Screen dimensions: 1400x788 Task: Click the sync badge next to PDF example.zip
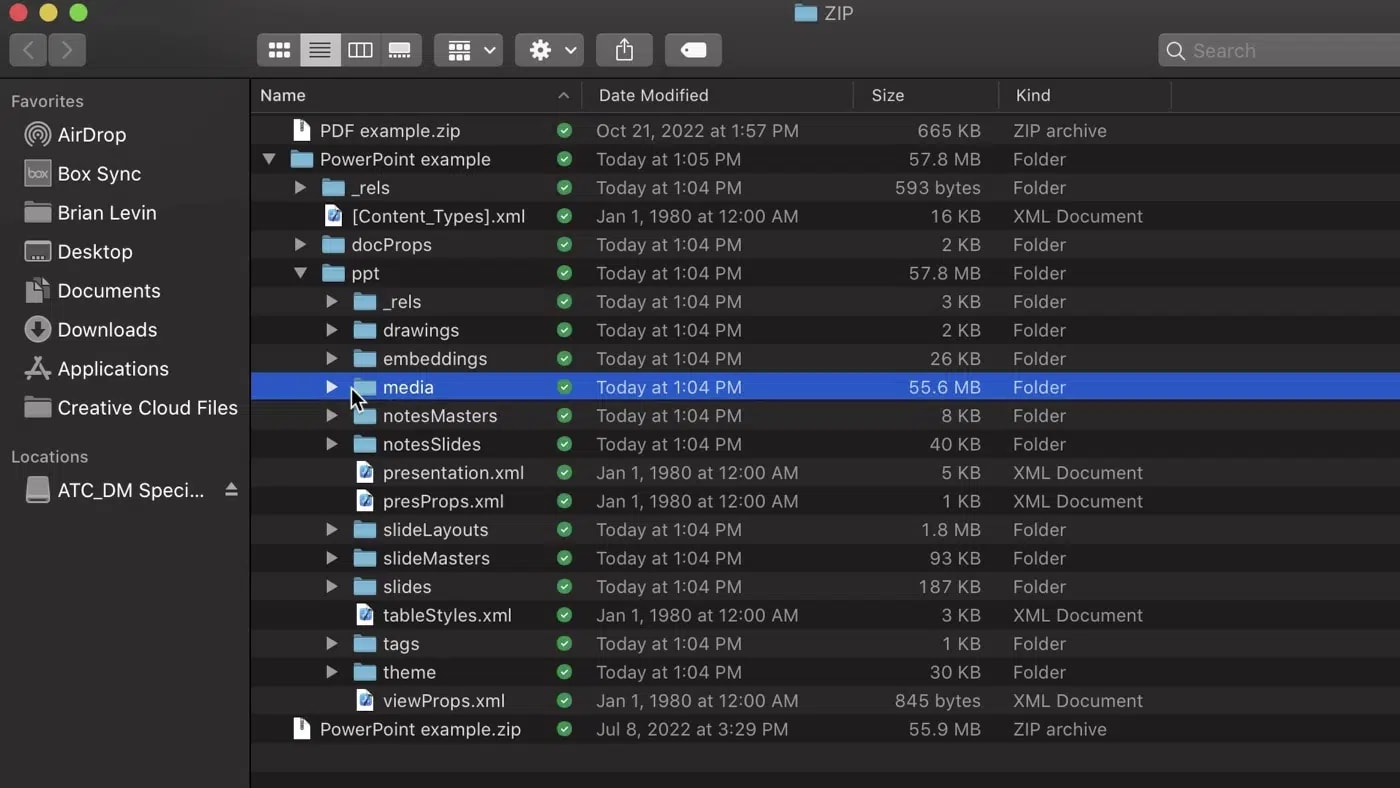coord(564,130)
